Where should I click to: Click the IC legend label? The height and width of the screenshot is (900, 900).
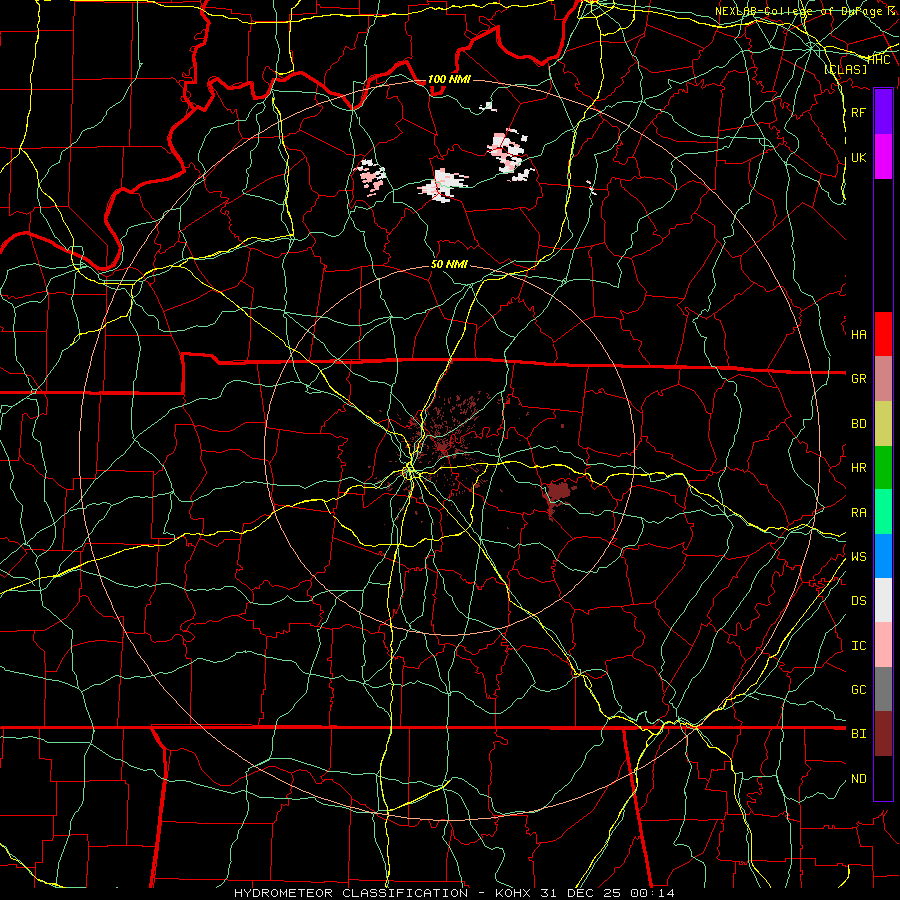click(x=858, y=646)
